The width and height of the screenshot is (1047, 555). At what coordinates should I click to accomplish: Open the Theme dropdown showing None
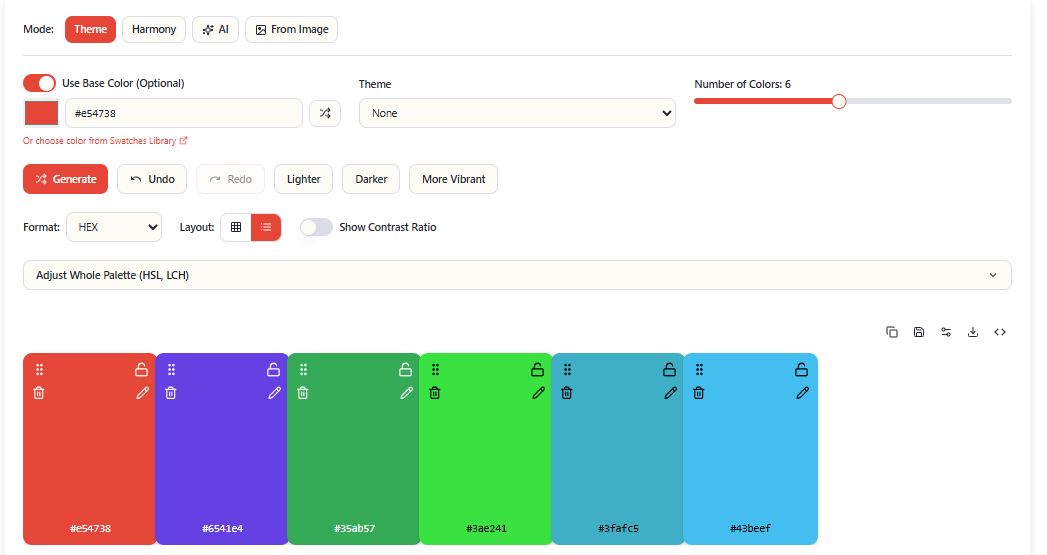tap(517, 113)
